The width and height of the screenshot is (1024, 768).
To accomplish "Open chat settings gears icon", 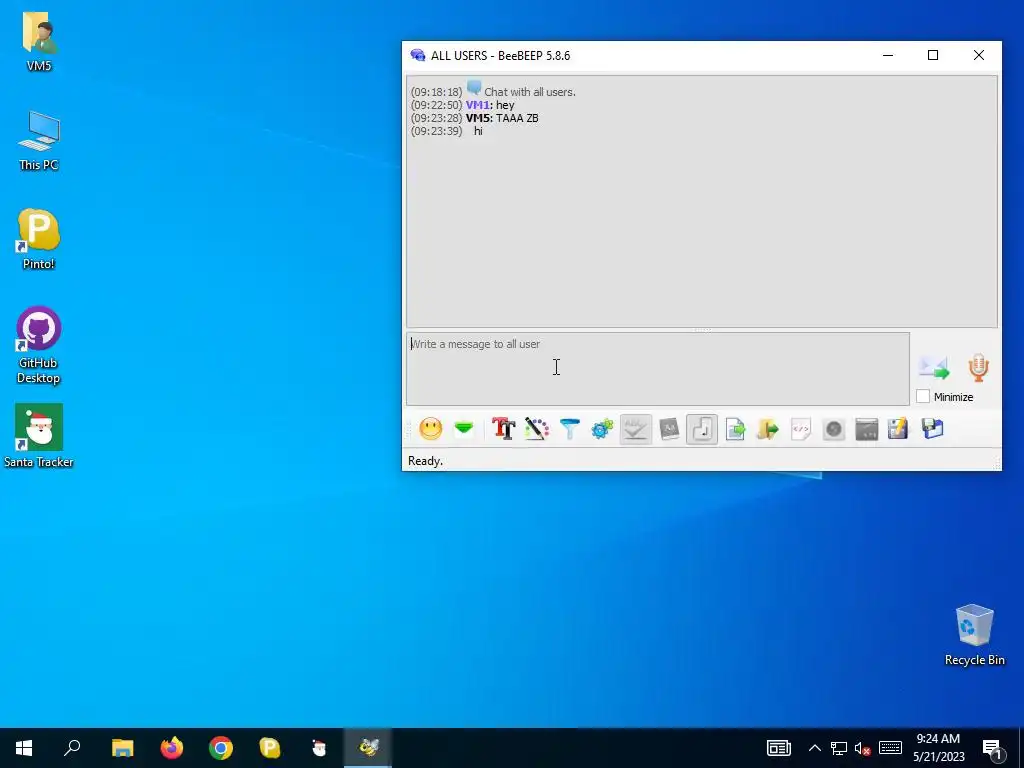I will [602, 429].
